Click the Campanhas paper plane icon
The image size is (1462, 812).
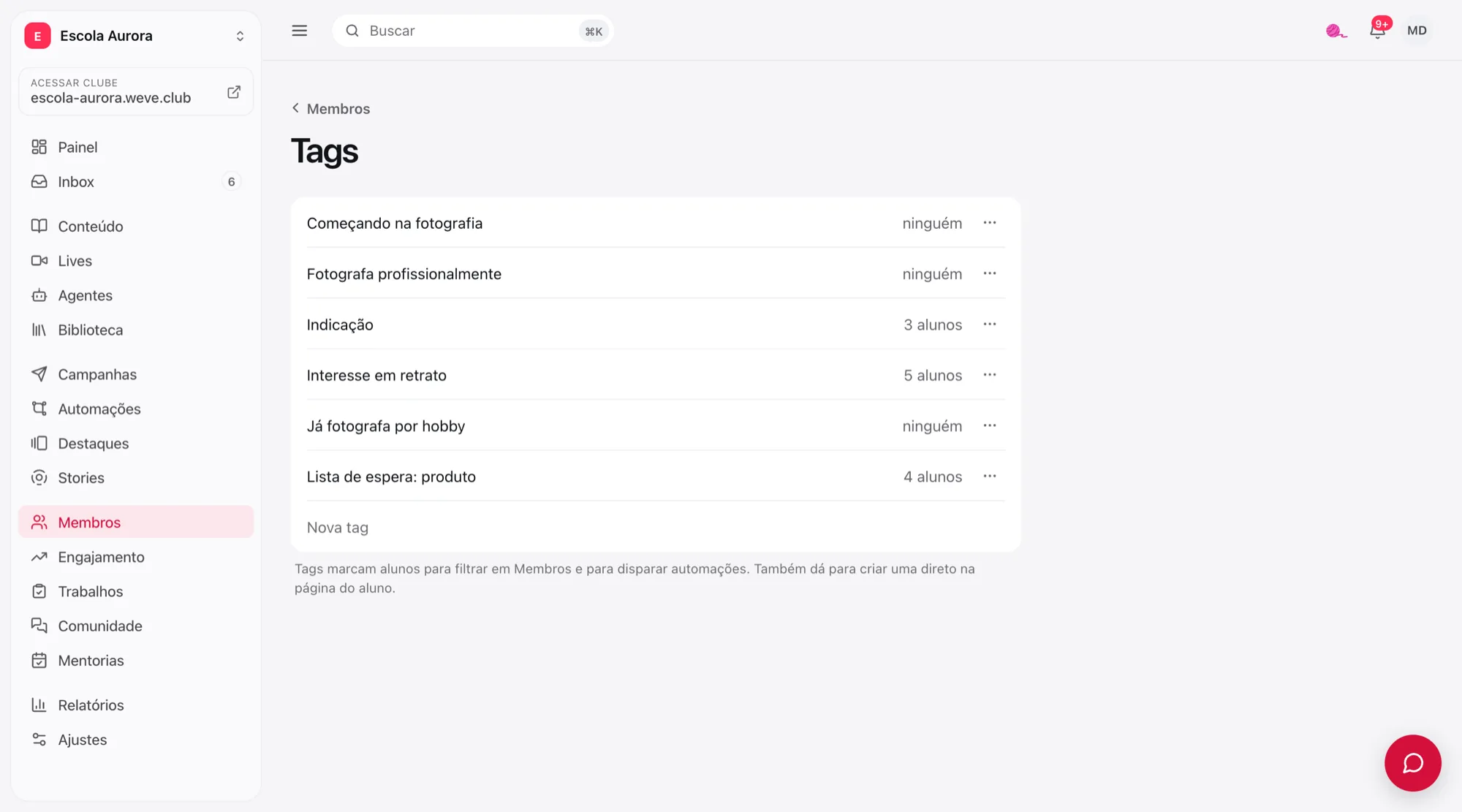point(39,374)
